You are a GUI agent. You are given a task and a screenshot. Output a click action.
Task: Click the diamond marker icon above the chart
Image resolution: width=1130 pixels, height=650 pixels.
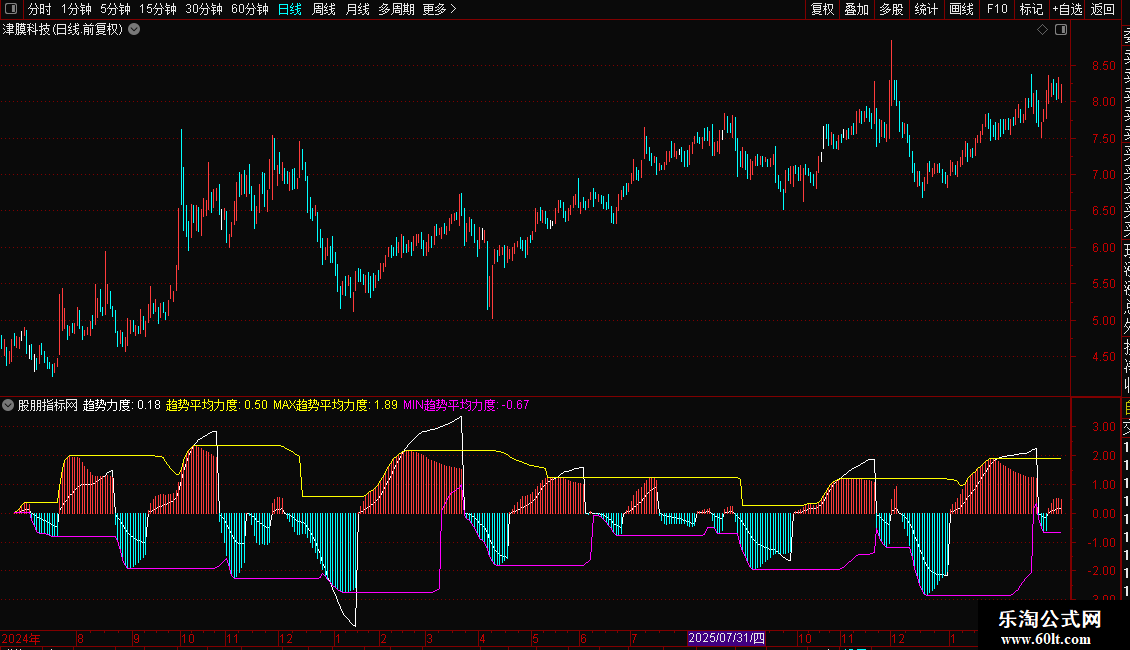click(x=1042, y=30)
